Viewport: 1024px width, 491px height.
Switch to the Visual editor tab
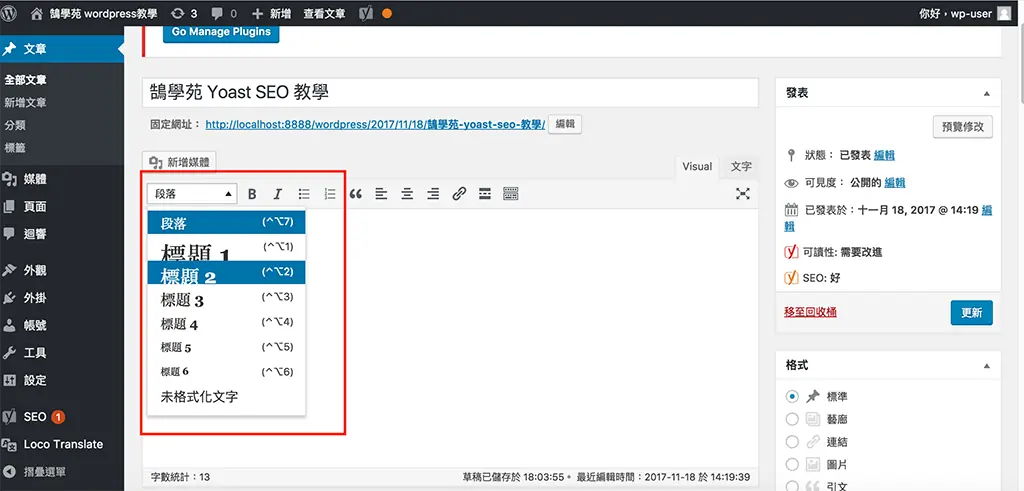point(697,166)
